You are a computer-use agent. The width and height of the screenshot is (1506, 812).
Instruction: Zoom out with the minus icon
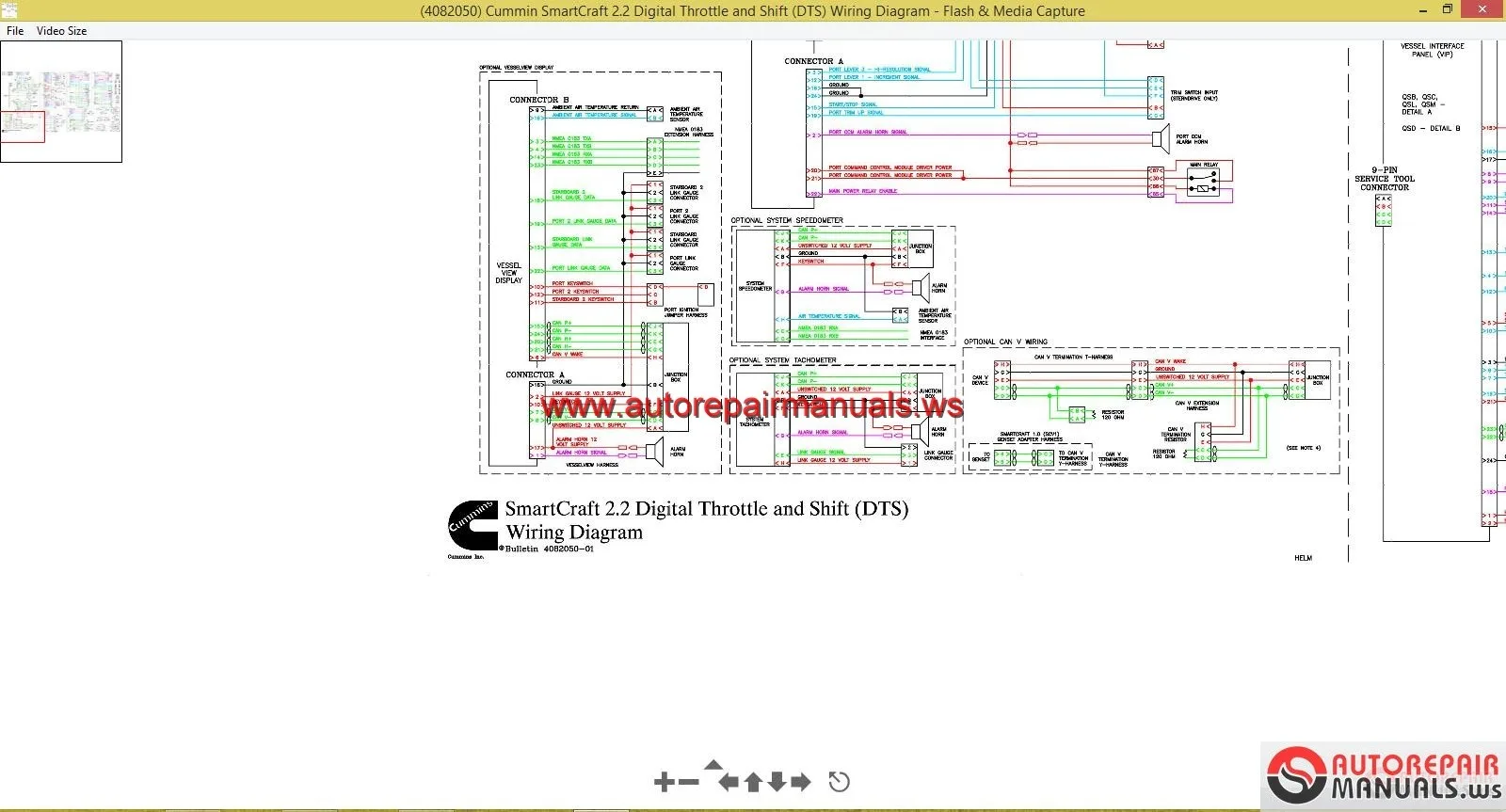689,782
